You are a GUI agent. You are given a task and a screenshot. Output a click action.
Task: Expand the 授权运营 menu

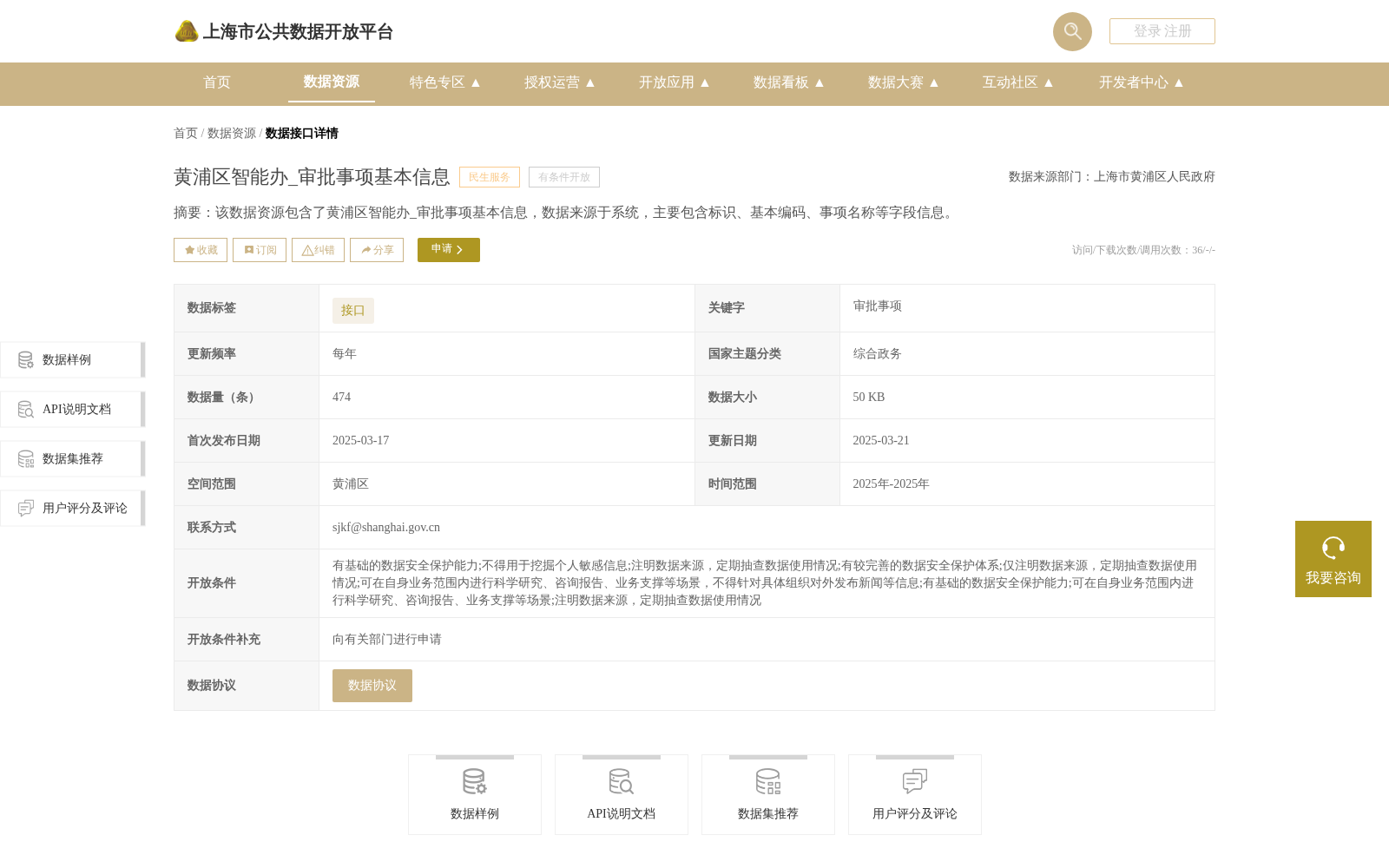[x=560, y=82]
